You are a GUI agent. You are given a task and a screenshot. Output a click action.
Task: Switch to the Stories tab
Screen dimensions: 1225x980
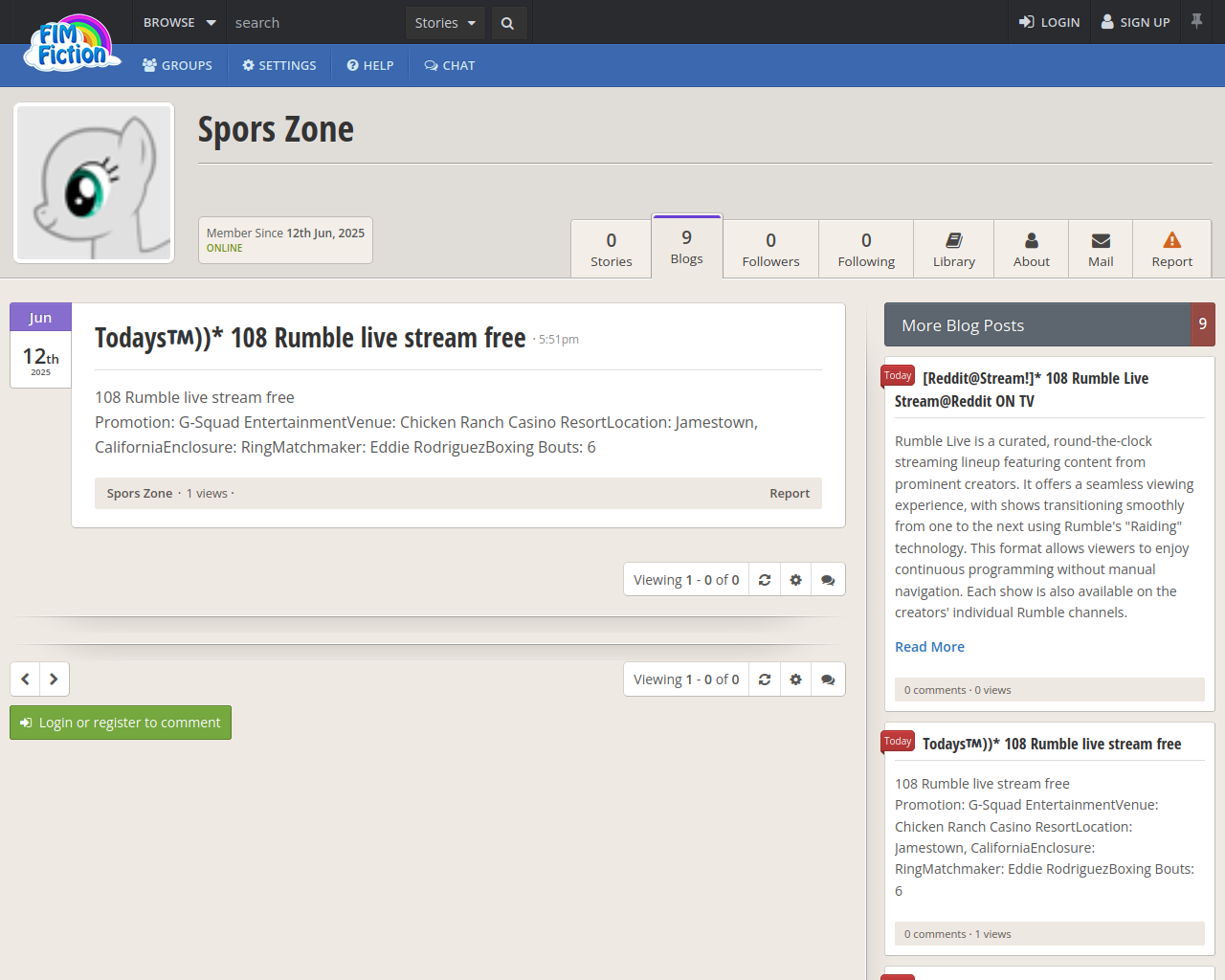612,249
